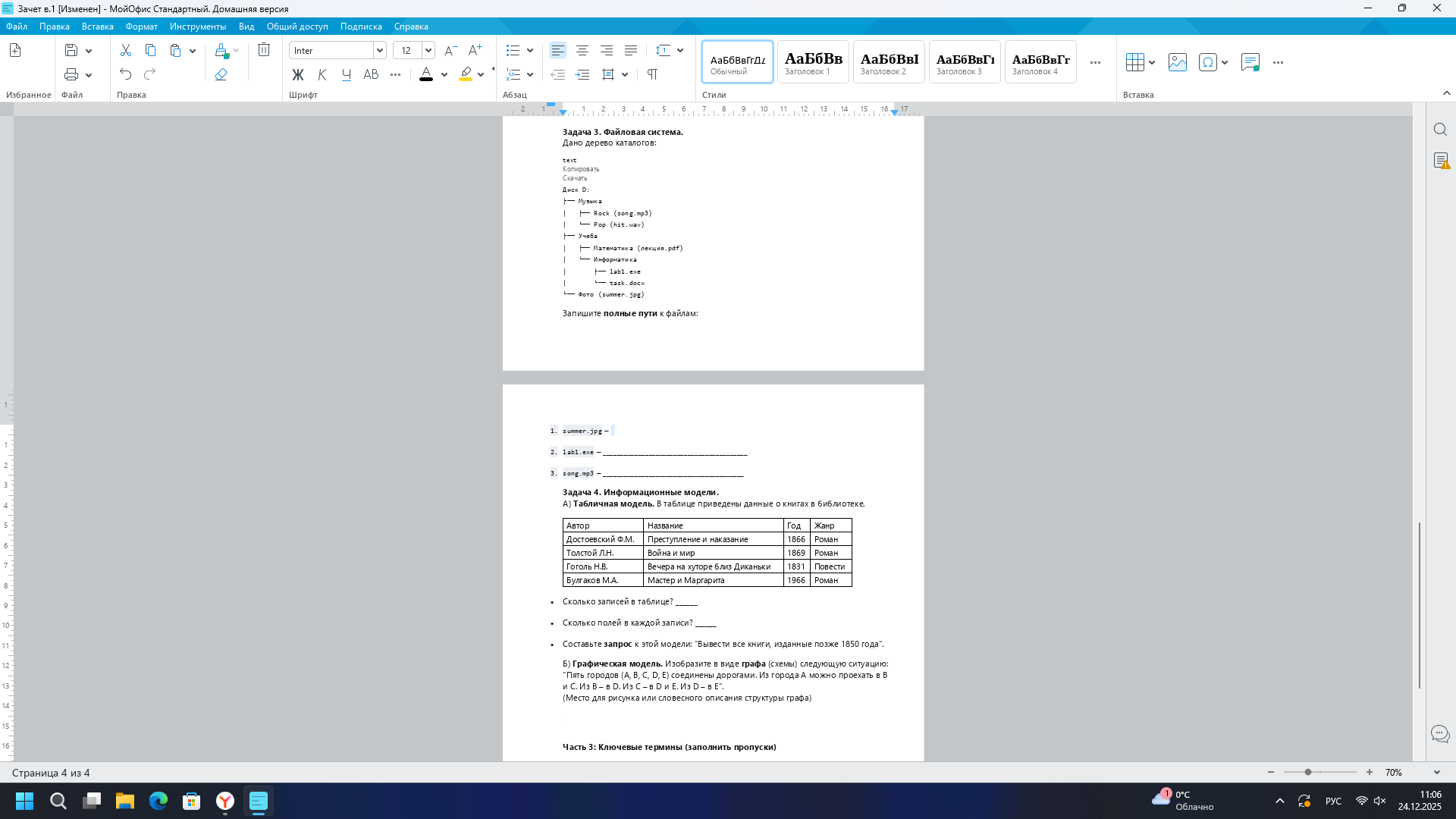1456x819 pixels.
Task: Open Yandex Browser from the taskbar
Action: click(x=225, y=802)
